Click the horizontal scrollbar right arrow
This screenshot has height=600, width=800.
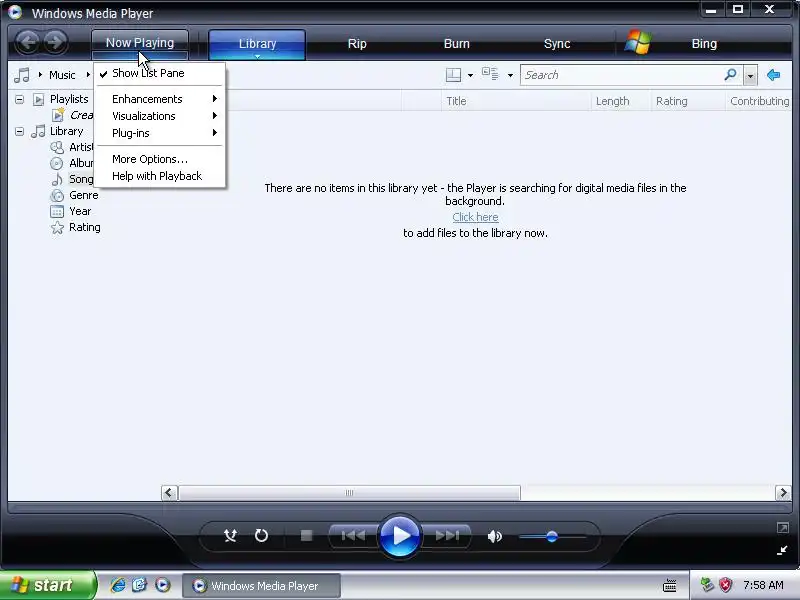(783, 493)
